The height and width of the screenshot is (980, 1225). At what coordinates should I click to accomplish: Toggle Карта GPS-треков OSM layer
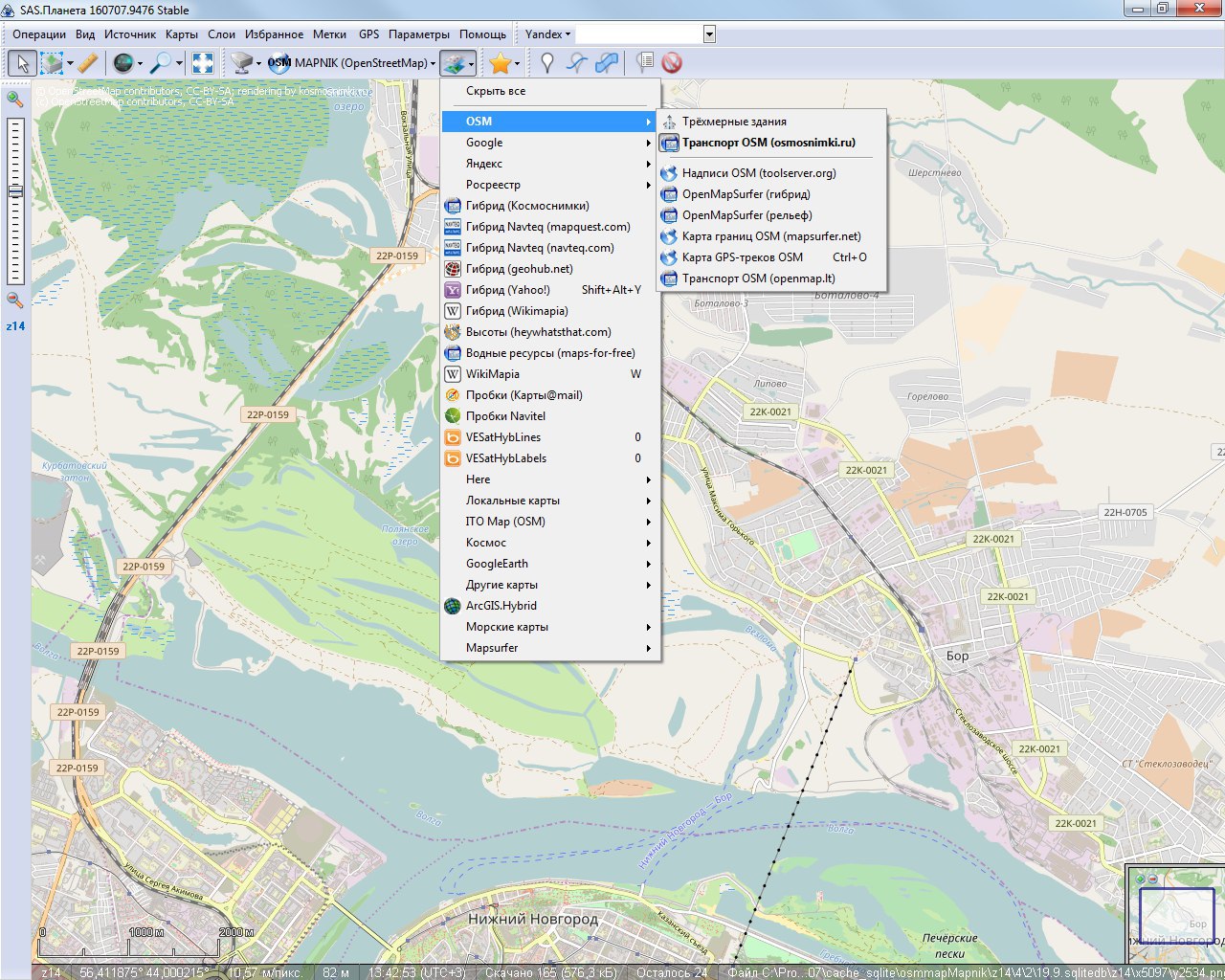771,257
